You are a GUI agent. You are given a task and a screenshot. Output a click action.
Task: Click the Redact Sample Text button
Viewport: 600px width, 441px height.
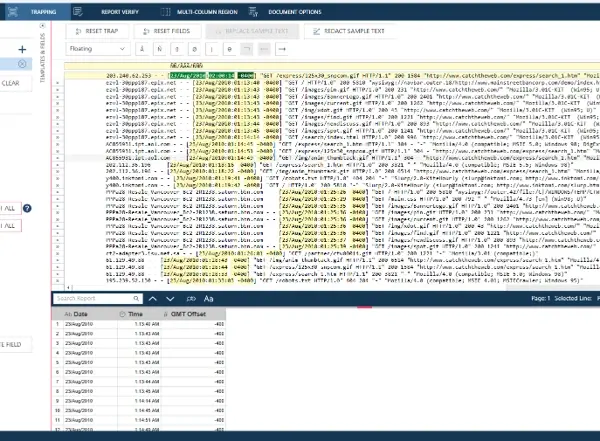[x=349, y=31]
